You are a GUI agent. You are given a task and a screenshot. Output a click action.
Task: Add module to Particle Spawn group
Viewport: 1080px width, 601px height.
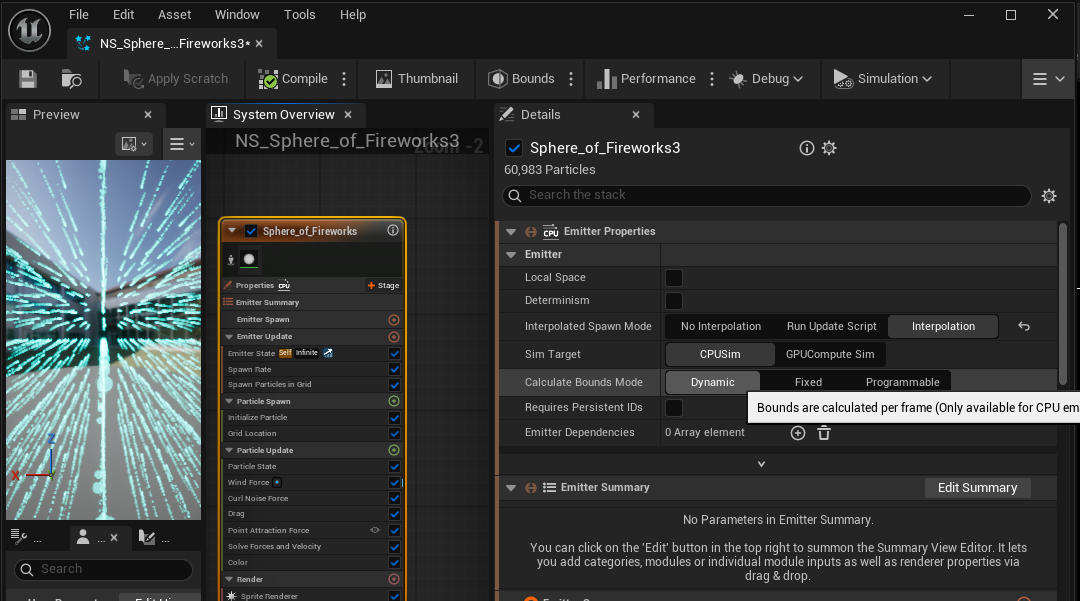(x=394, y=401)
